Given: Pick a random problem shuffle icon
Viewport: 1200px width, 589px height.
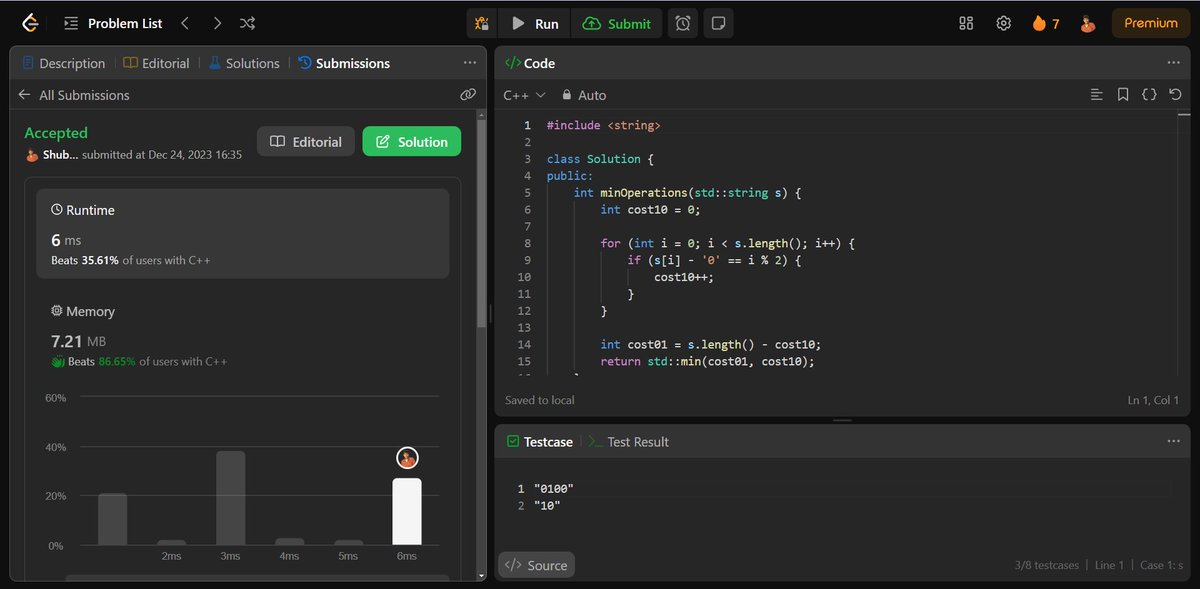Looking at the screenshot, I should pos(247,23).
